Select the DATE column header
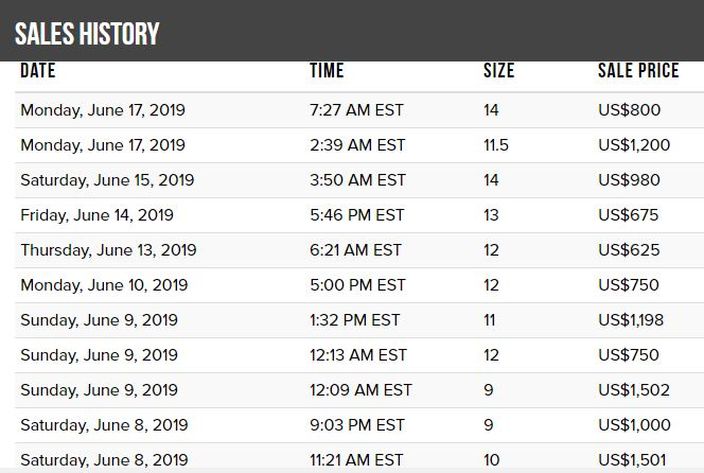Viewport: 704px width, 473px height. pyautogui.click(x=38, y=71)
